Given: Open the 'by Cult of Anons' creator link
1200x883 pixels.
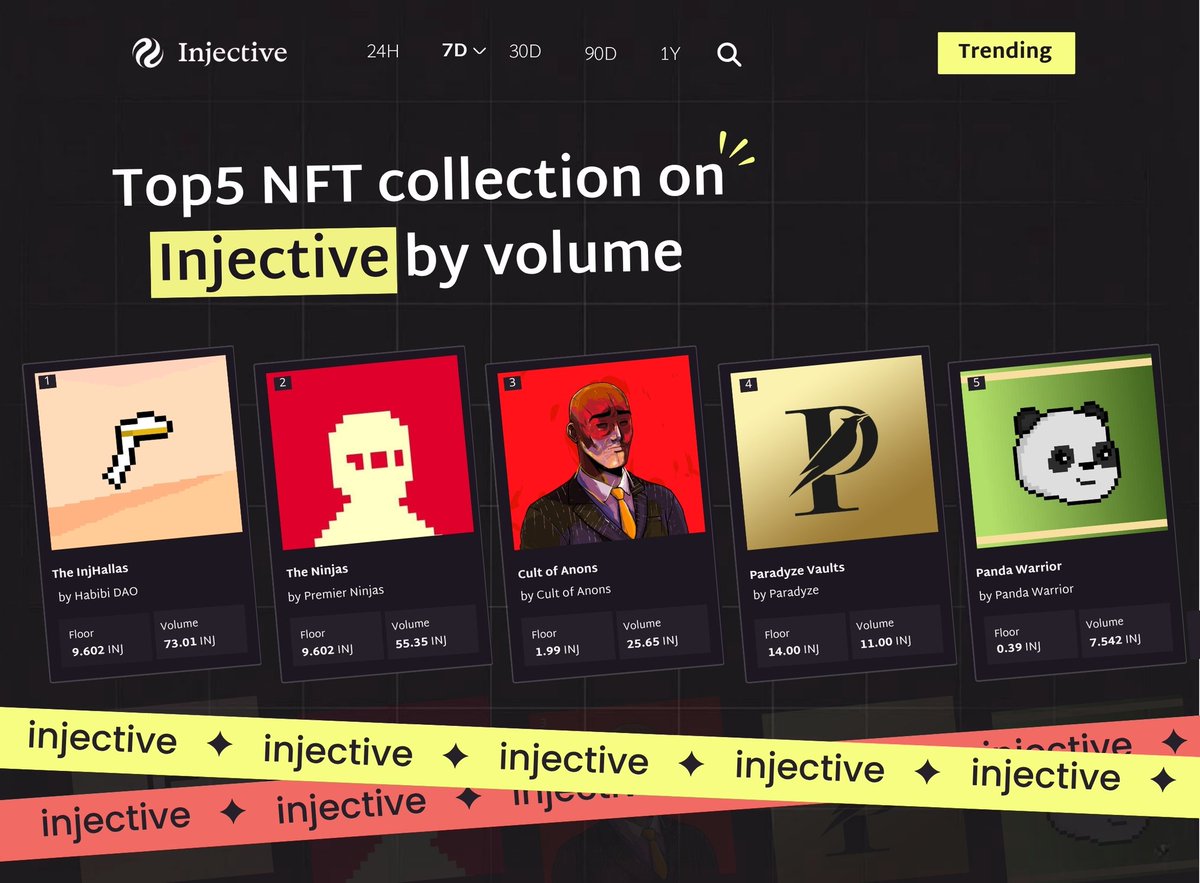Looking at the screenshot, I should 566,593.
